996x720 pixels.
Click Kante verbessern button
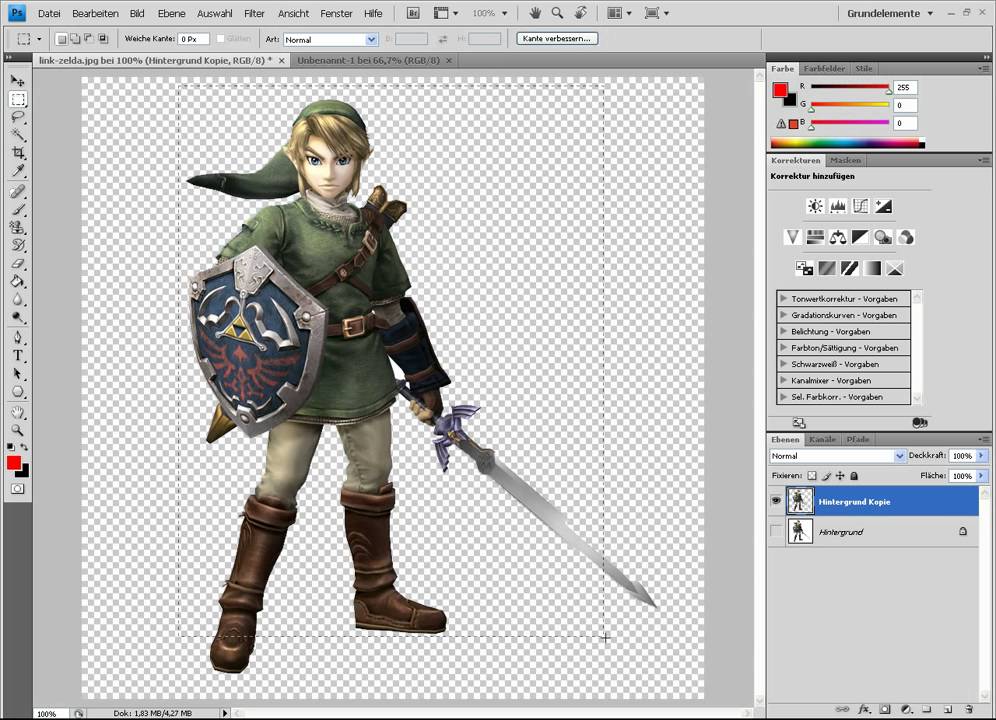556,39
